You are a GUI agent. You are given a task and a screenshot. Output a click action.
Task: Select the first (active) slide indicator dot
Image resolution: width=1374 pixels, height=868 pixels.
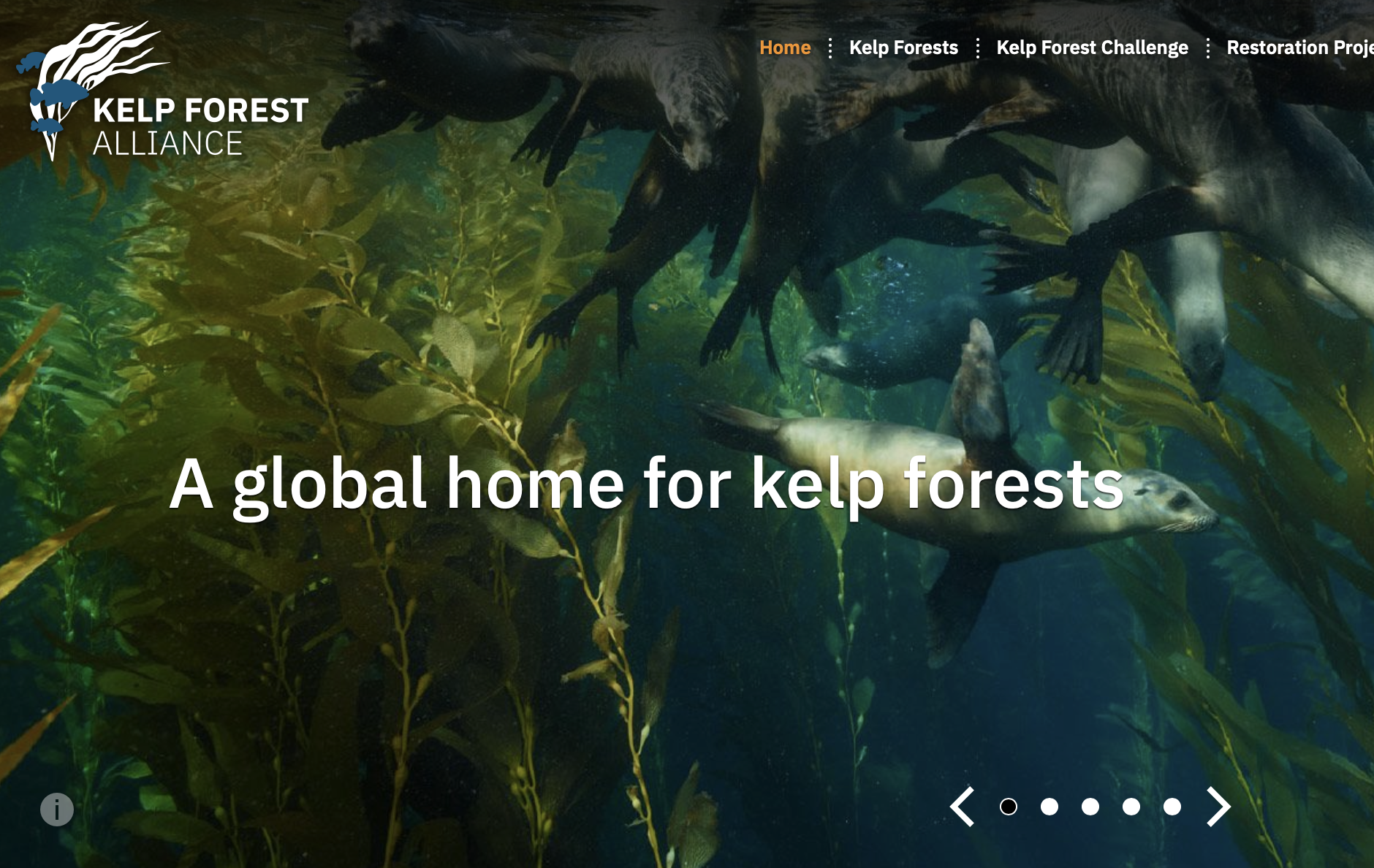coord(1009,807)
